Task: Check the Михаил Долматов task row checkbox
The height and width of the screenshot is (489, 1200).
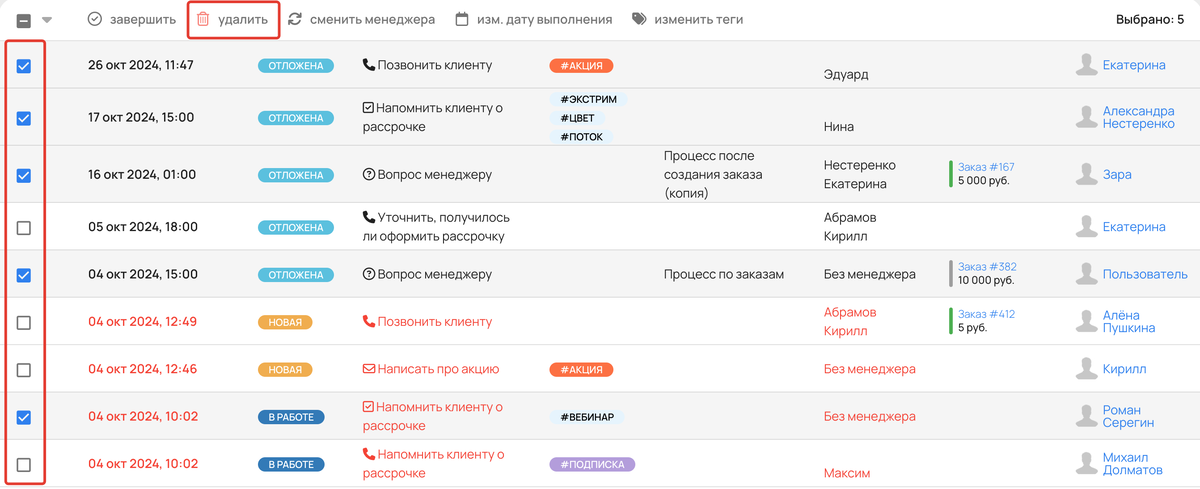Action: (24, 464)
